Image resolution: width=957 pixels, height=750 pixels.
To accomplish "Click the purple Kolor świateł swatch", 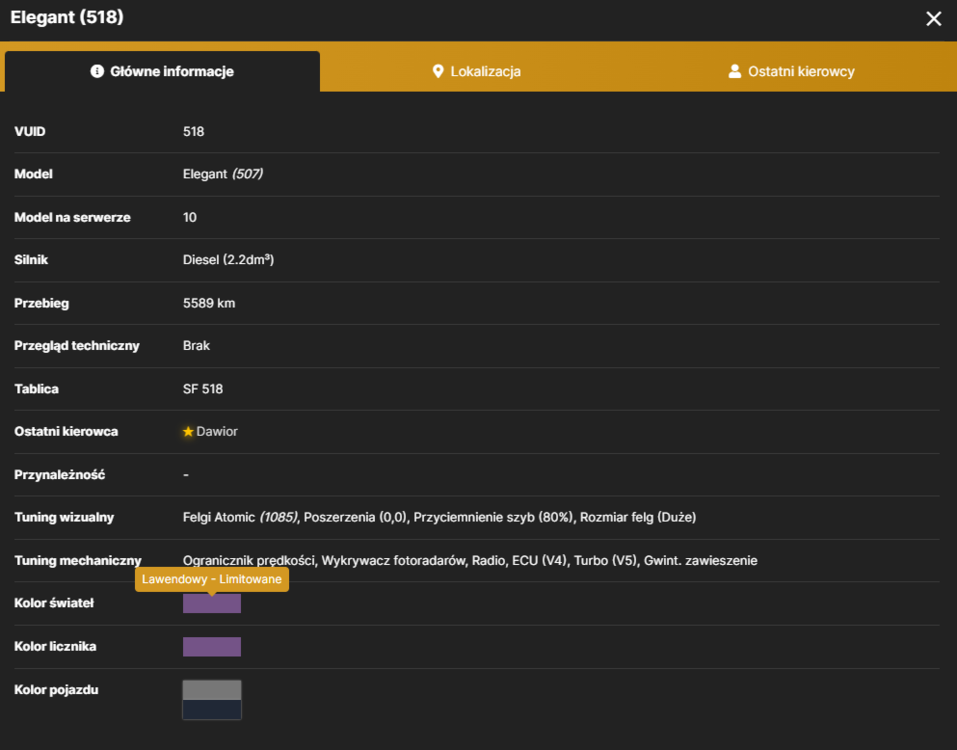I will (212, 604).
